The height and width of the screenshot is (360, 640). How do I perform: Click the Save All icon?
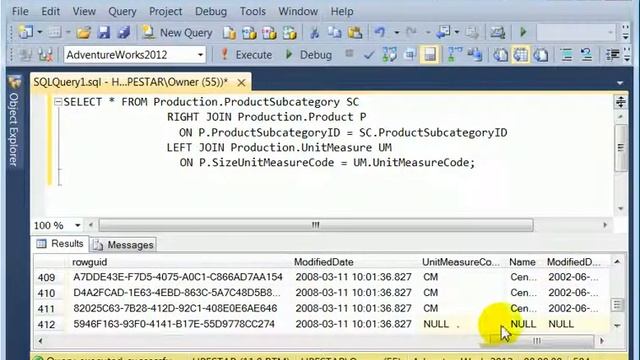tap(124, 32)
